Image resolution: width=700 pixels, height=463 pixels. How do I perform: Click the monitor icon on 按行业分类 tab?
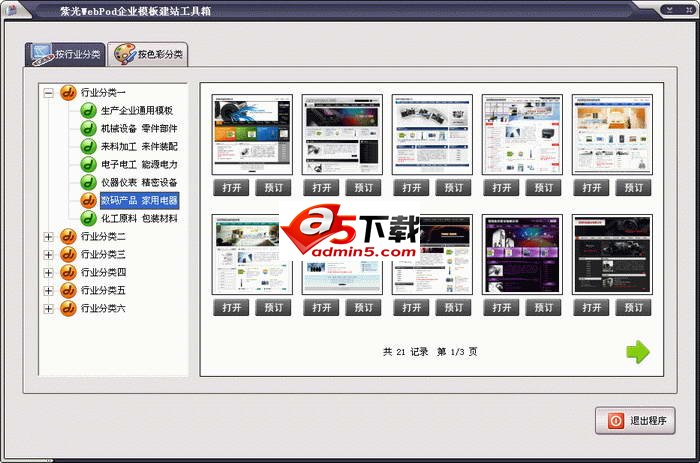[42, 54]
